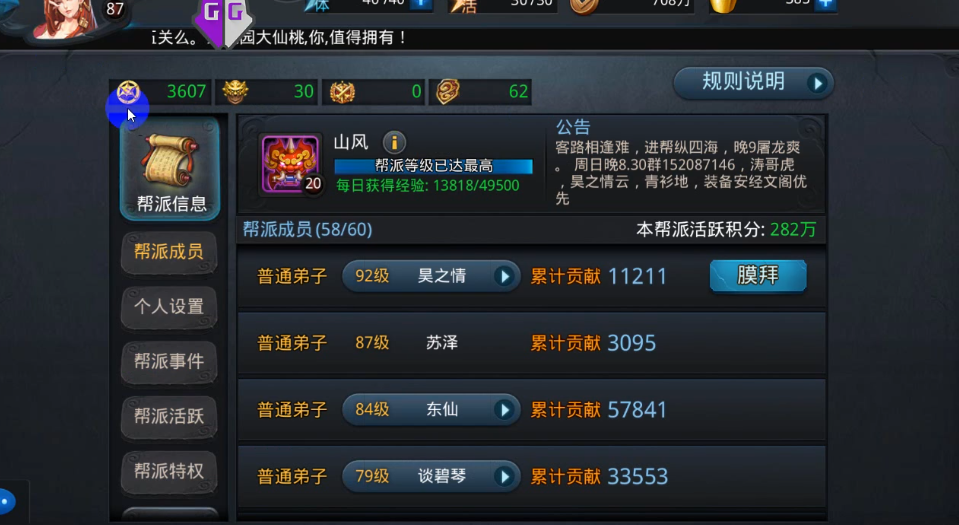Image resolution: width=959 pixels, height=525 pixels.
Task: Click the player avatar portrait at top left
Action: point(66,18)
